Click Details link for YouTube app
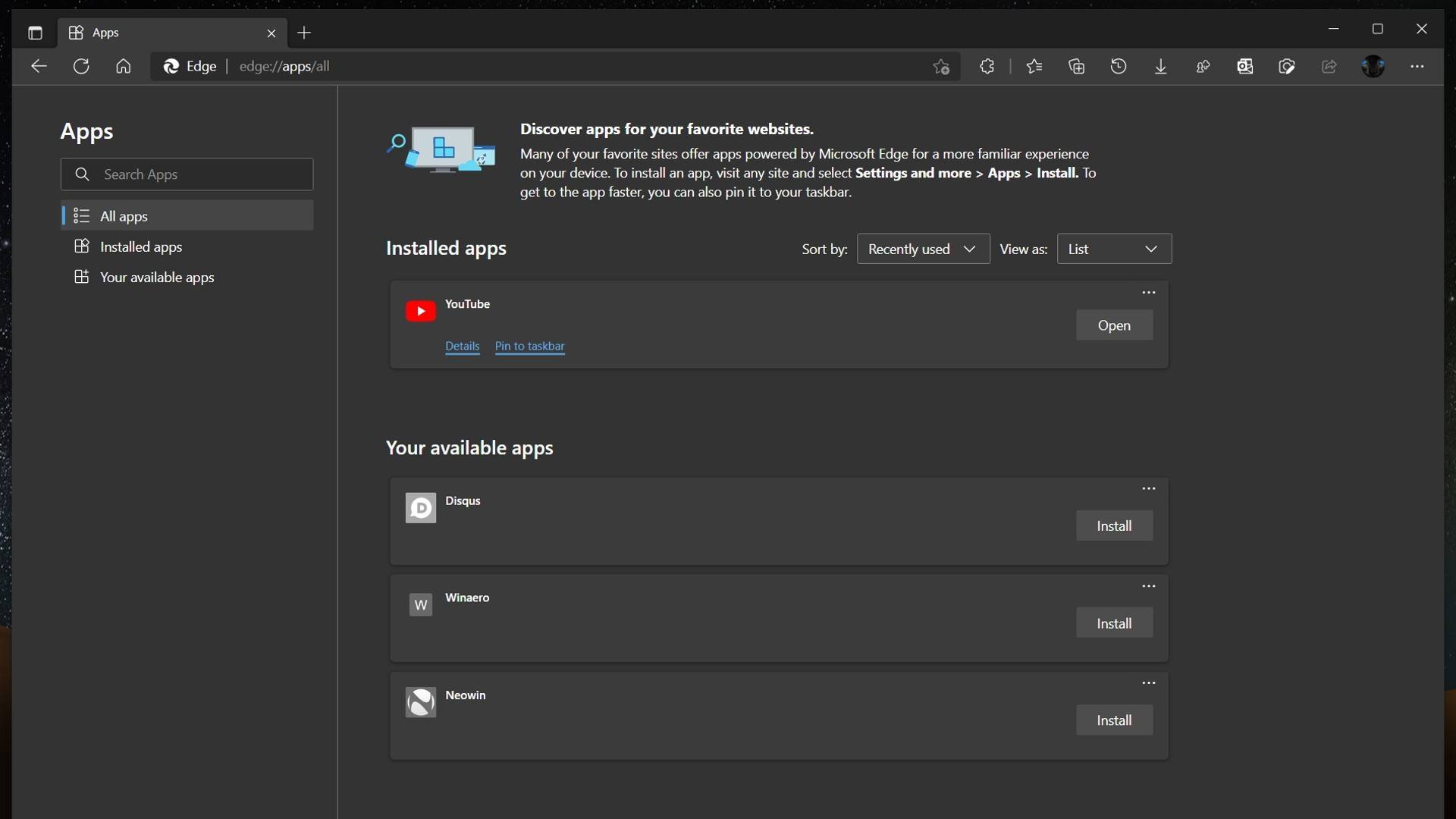The height and width of the screenshot is (819, 1456). click(x=462, y=345)
